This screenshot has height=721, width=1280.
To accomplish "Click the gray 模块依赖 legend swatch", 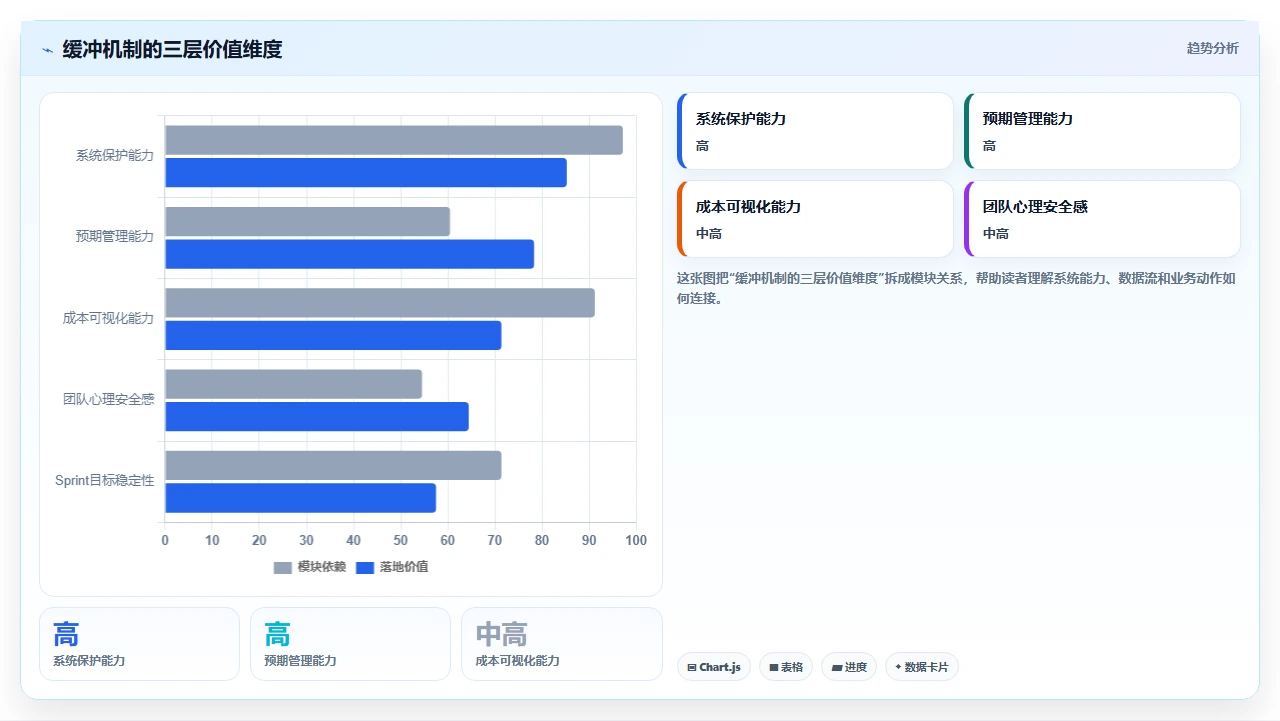I will [x=283, y=568].
